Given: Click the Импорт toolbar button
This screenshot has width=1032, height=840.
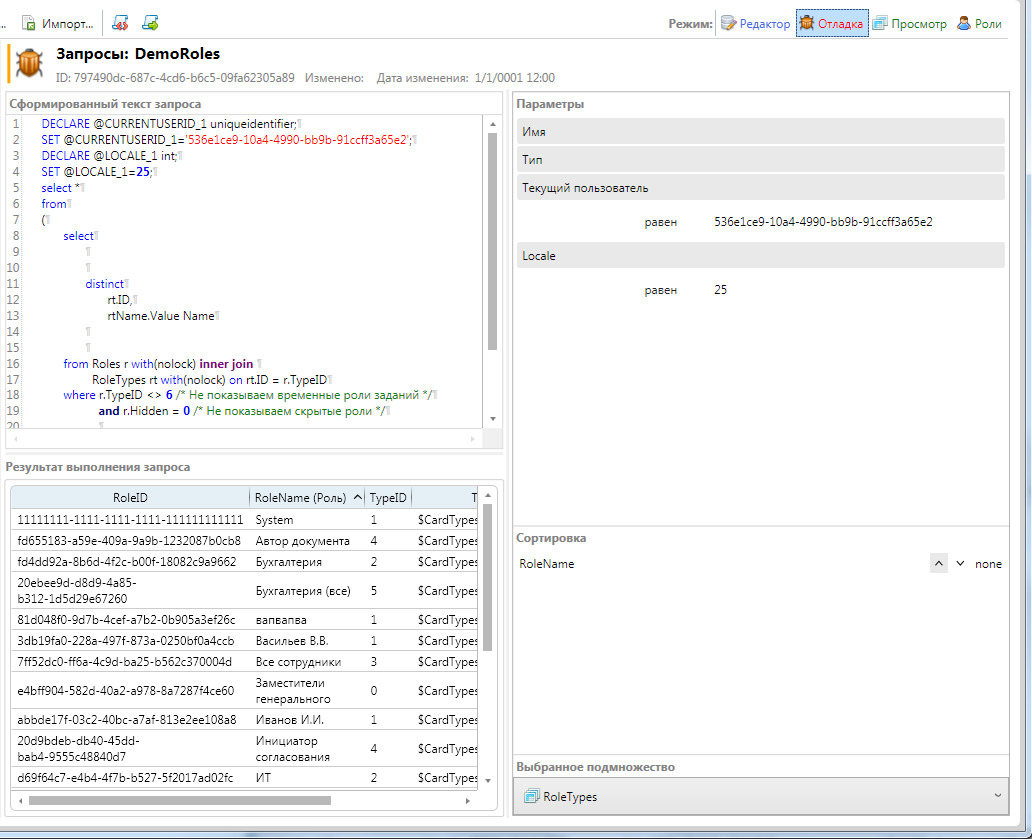Looking at the screenshot, I should (58, 23).
